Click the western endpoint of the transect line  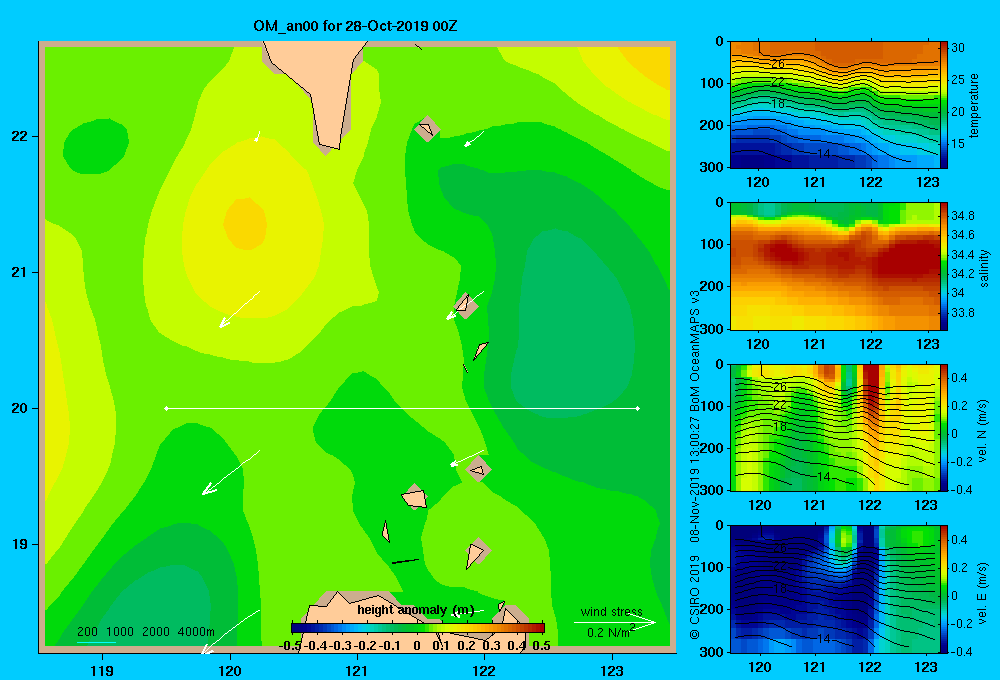click(166, 408)
